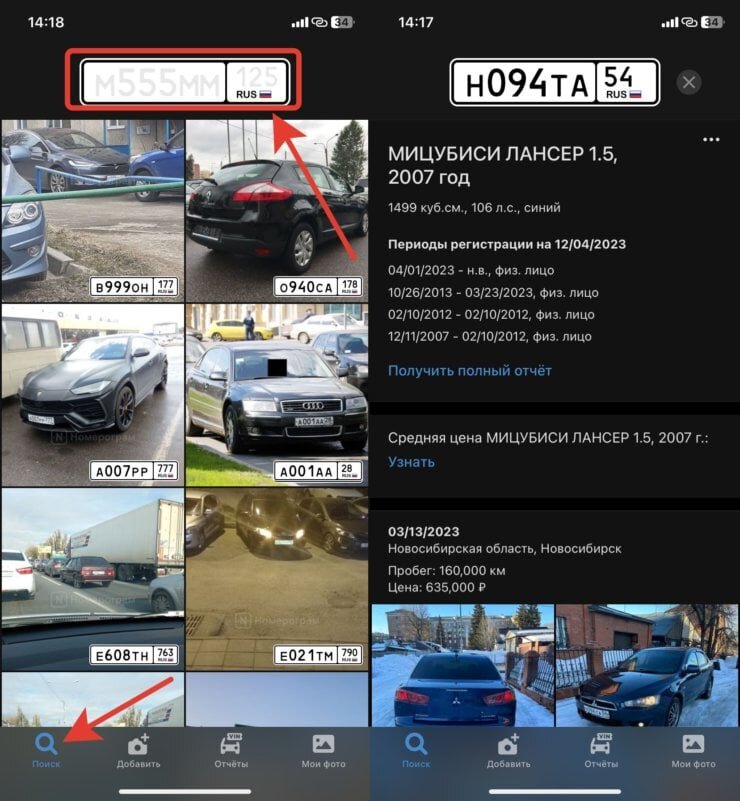Open the three-dots more options menu
Viewport: 740px width, 801px height.
[711, 139]
